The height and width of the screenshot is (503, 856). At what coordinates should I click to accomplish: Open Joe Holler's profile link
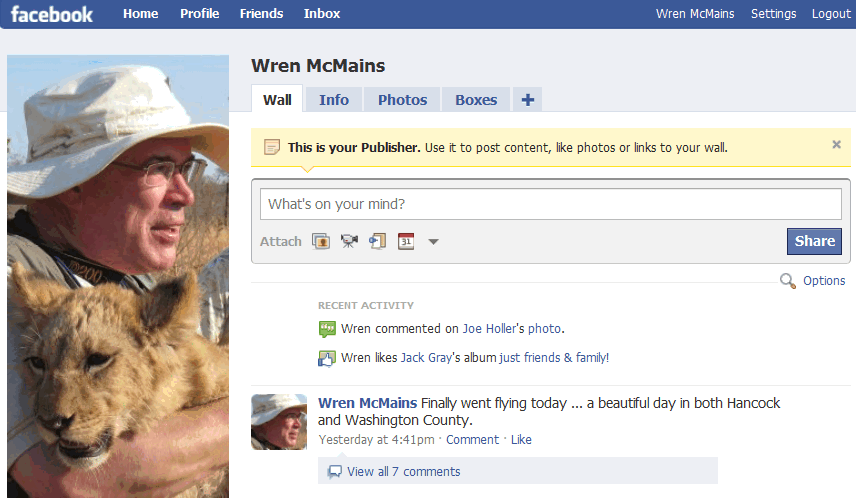click(x=489, y=329)
